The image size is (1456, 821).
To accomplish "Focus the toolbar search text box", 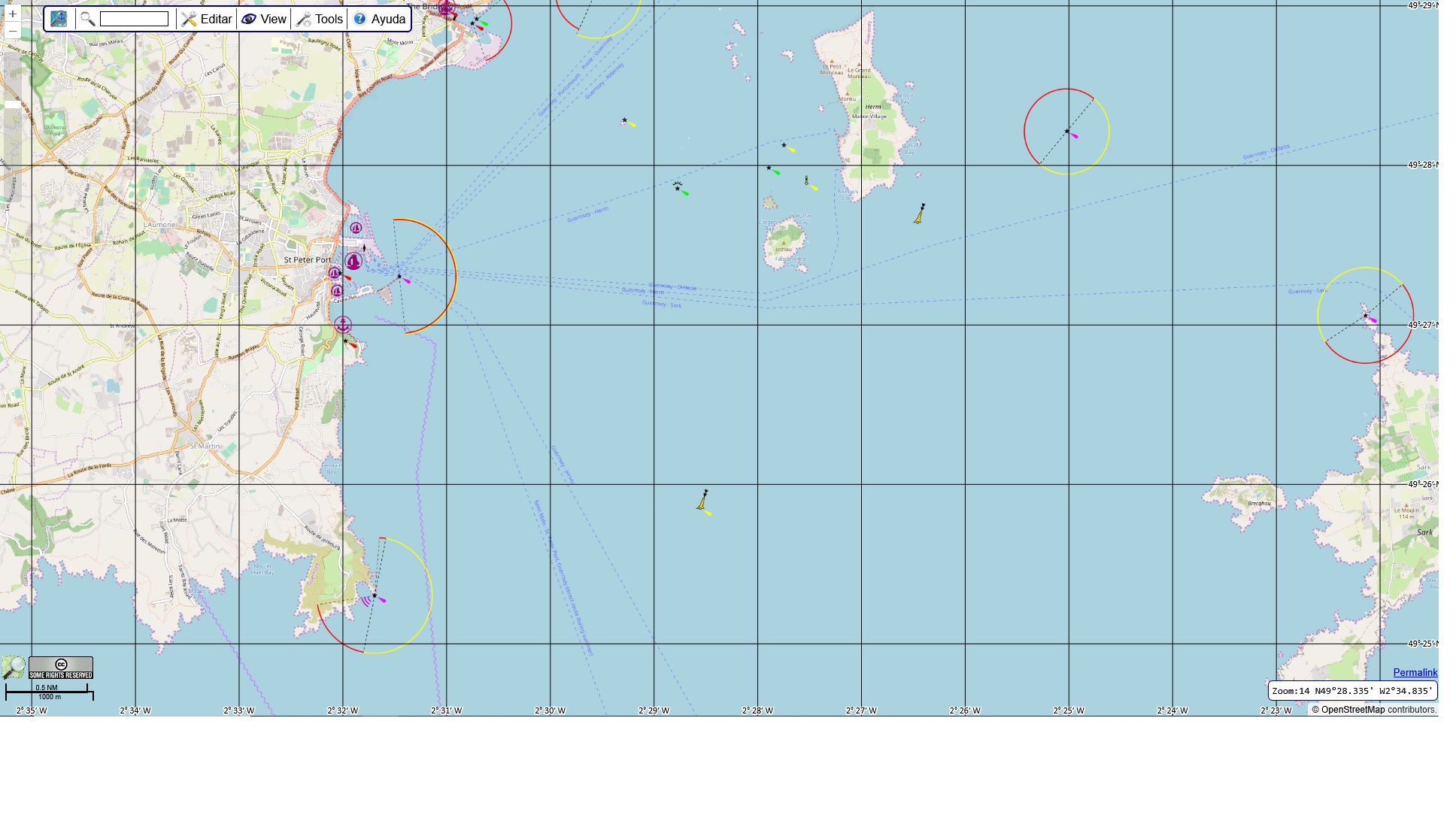I will 134,19.
